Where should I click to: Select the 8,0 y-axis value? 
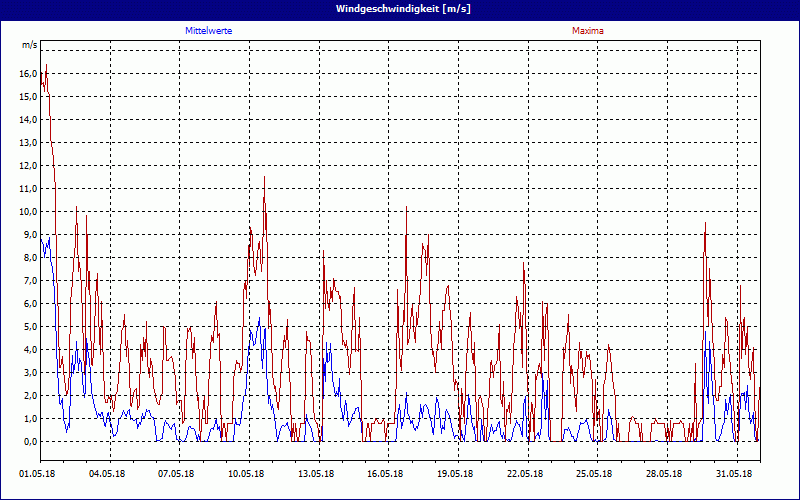[30, 257]
